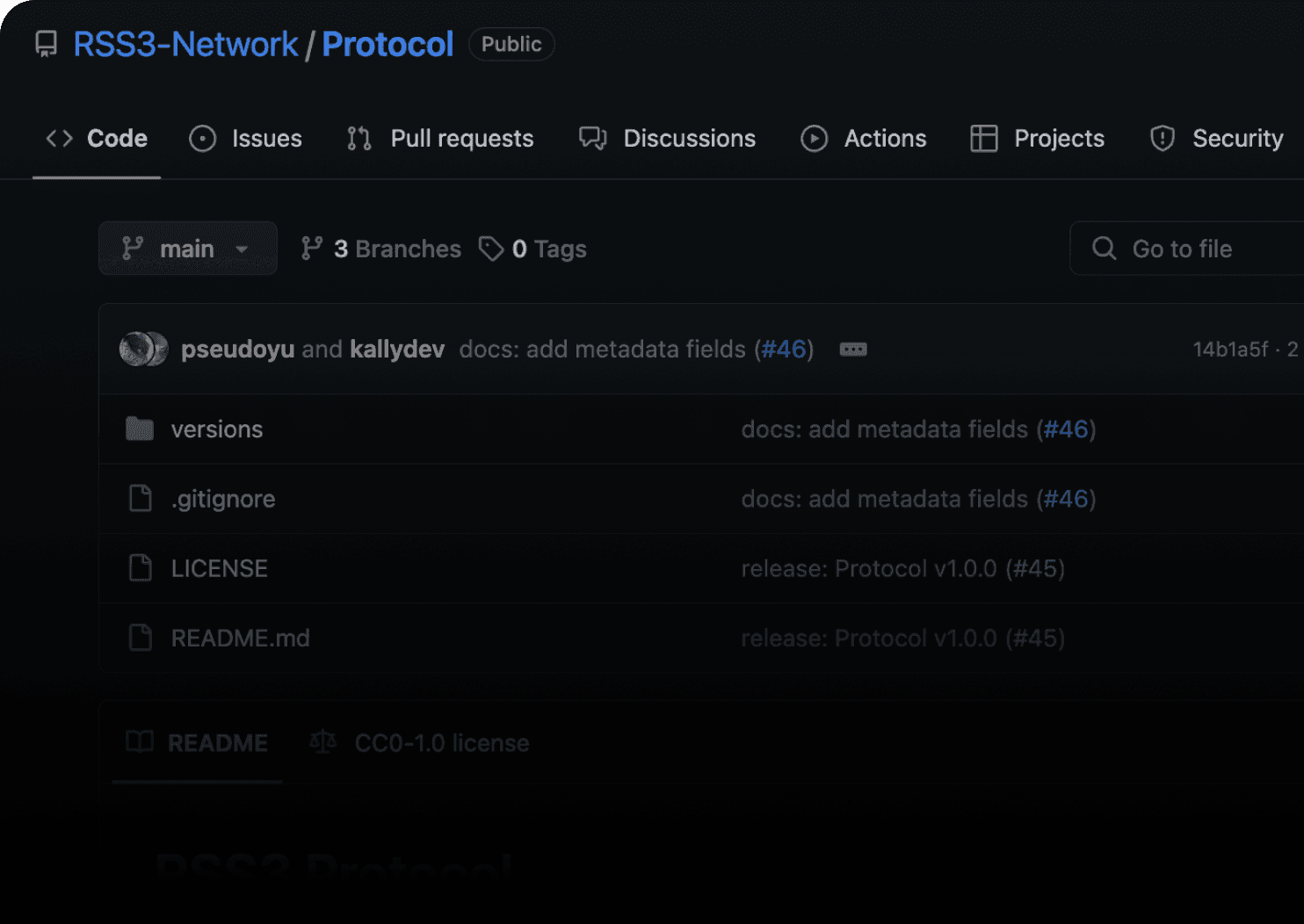Open commit hash 14b1a5f
Screen dimensions: 1304x924
(x=1230, y=349)
